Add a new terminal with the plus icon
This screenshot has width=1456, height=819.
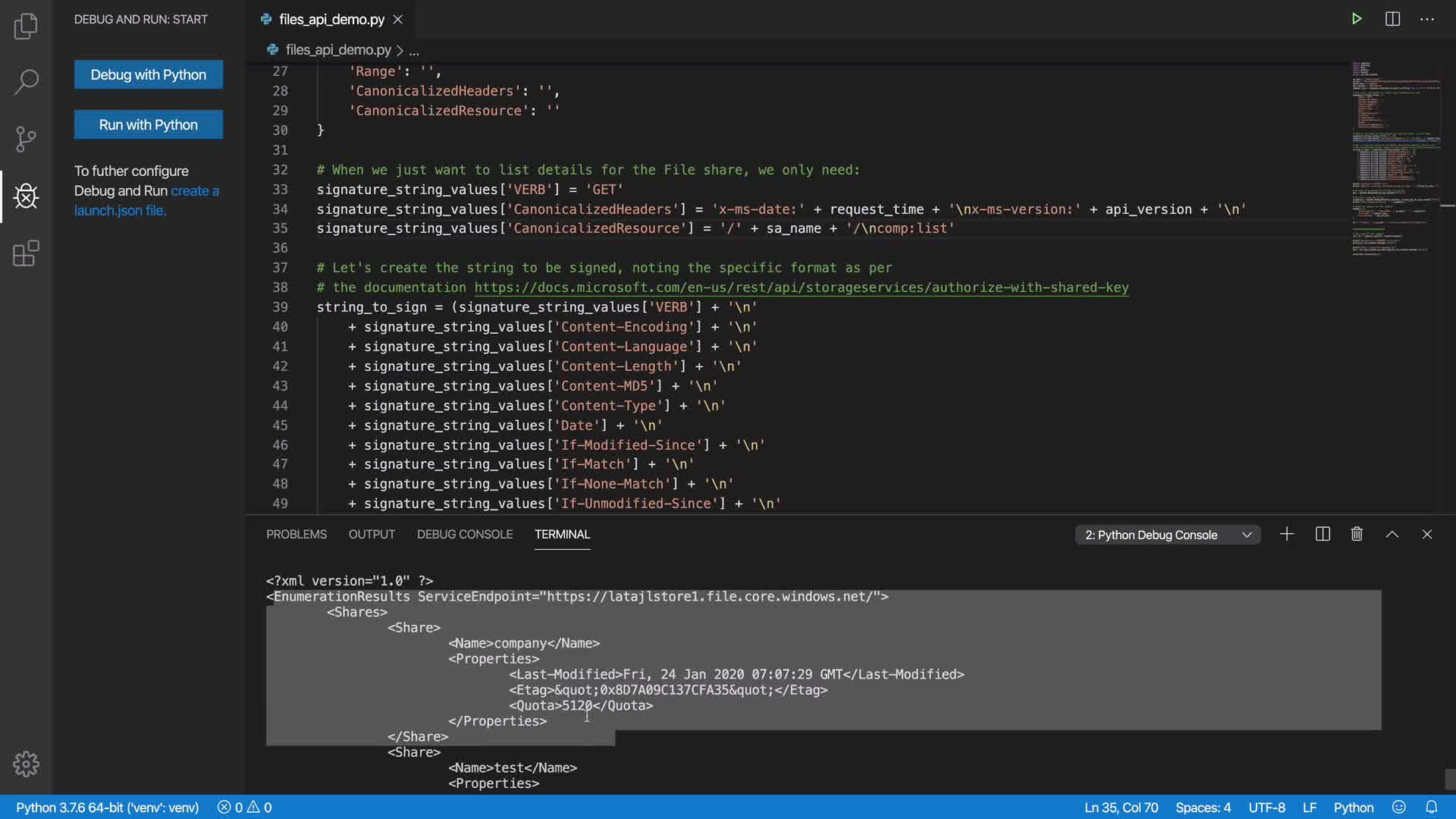pyautogui.click(x=1287, y=535)
